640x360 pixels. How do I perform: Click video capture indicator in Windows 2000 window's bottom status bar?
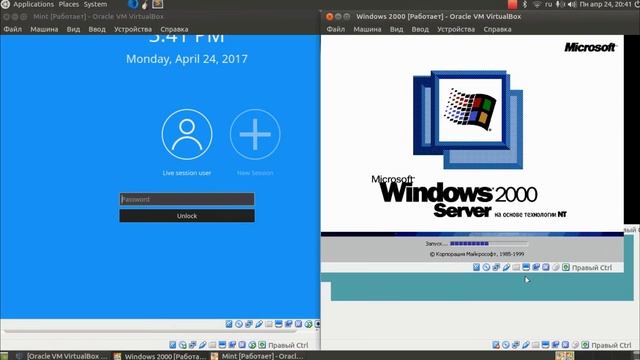point(556,345)
